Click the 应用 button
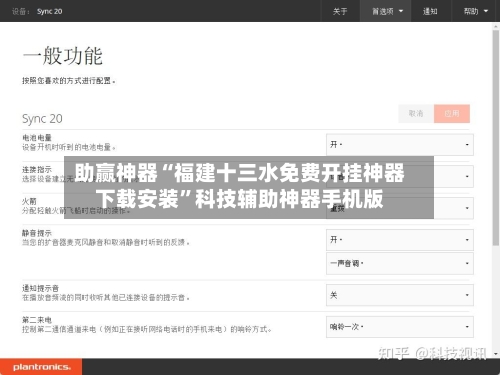Viewport: 500px width, 375px height. (x=452, y=114)
